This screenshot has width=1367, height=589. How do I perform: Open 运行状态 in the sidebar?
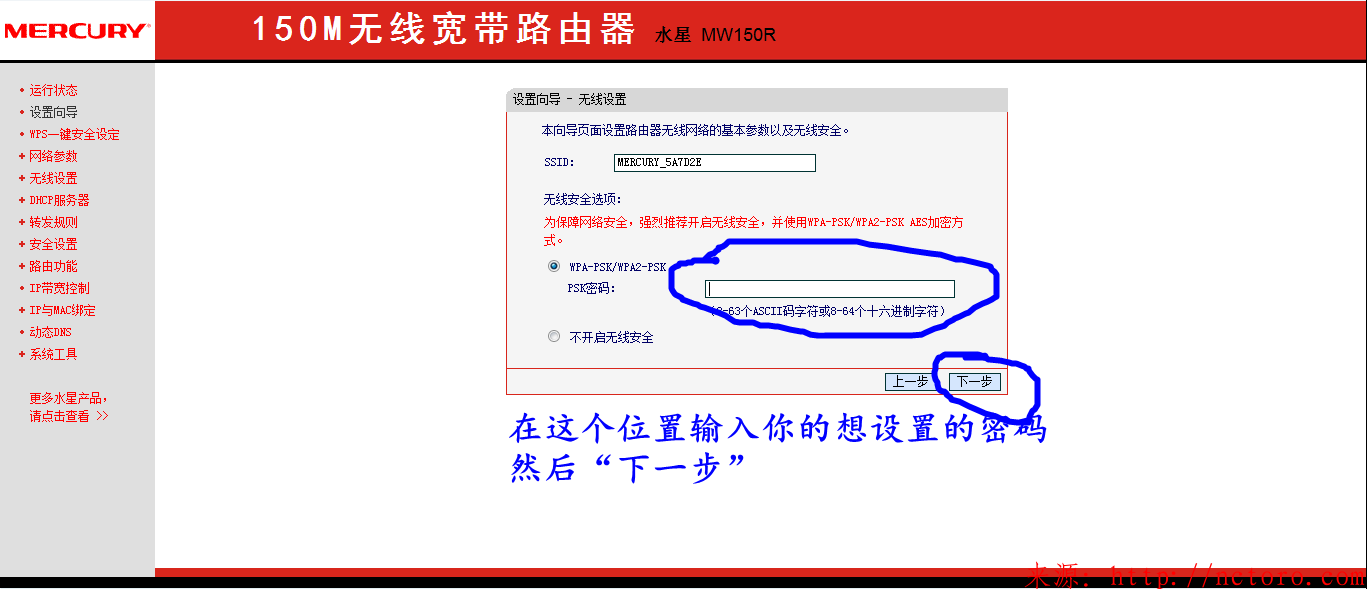coord(53,90)
